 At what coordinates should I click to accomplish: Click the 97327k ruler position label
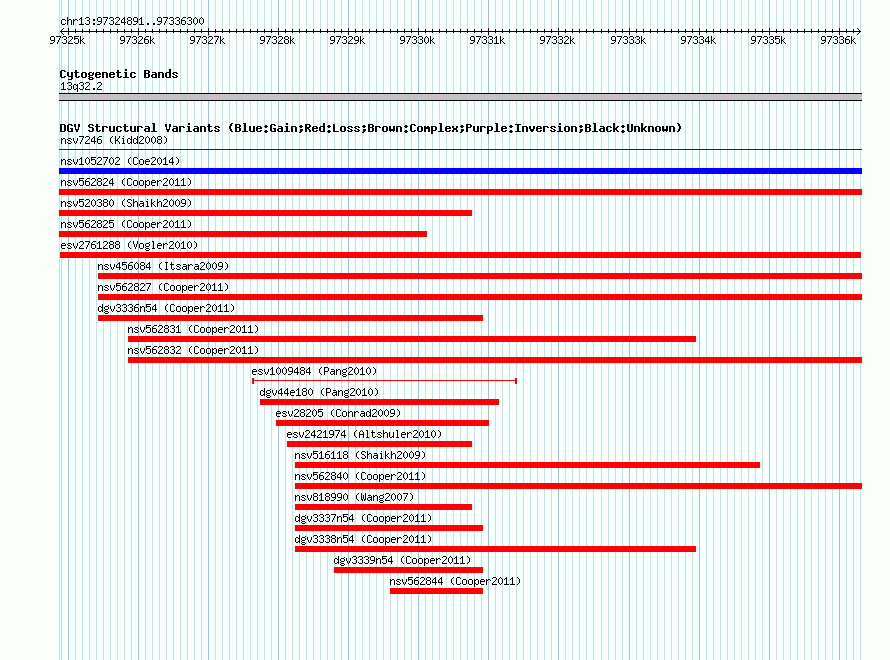pos(207,40)
